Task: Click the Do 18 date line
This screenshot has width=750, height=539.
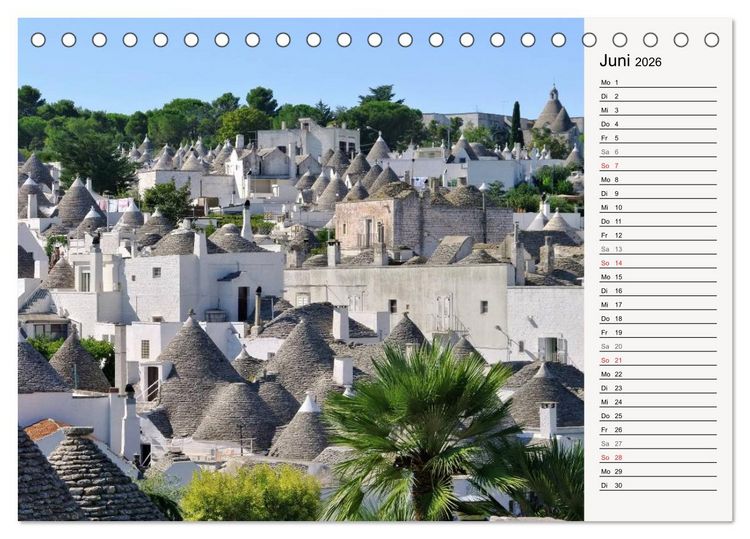Action: click(x=658, y=318)
